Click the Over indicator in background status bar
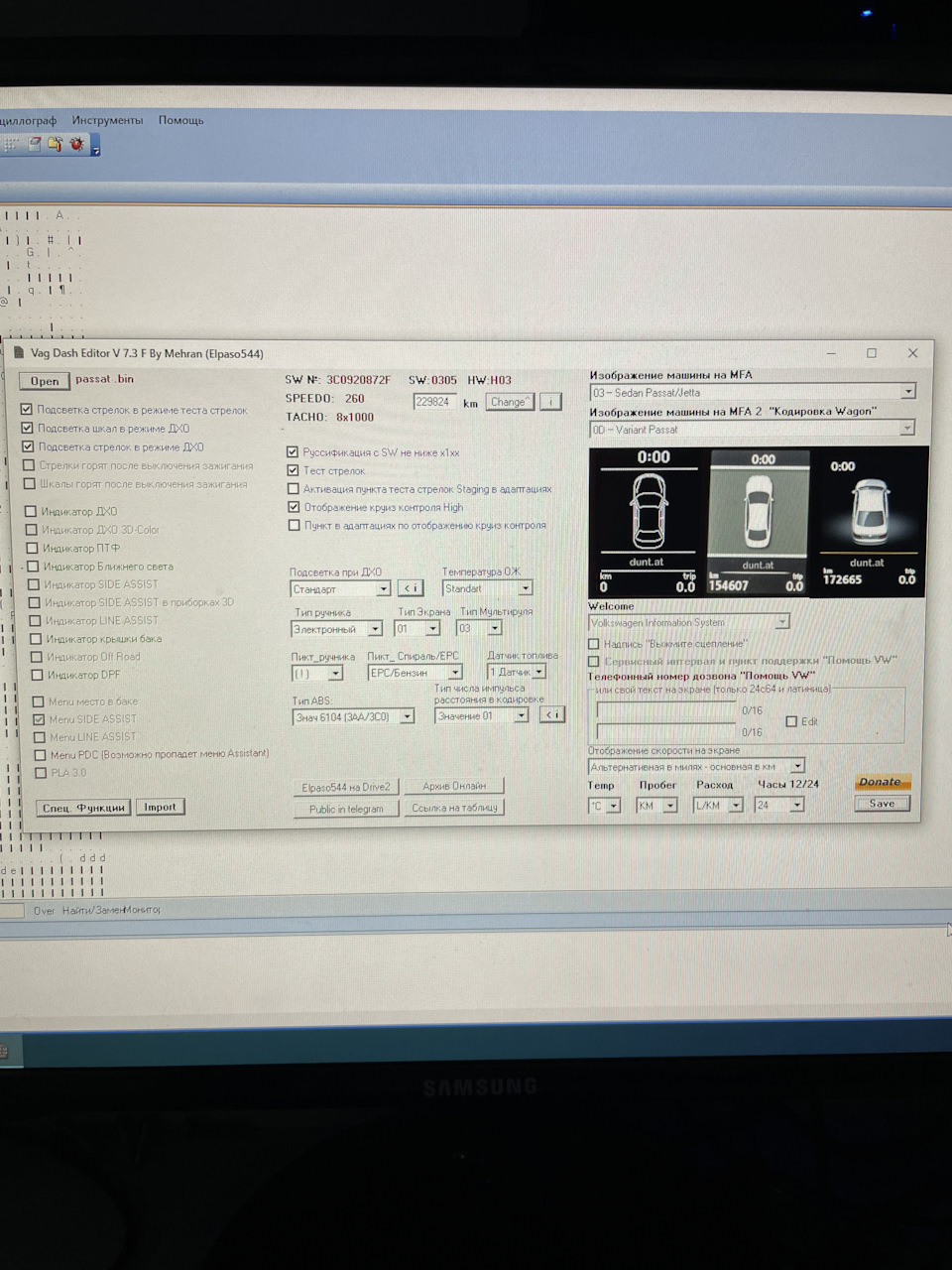 [44, 910]
